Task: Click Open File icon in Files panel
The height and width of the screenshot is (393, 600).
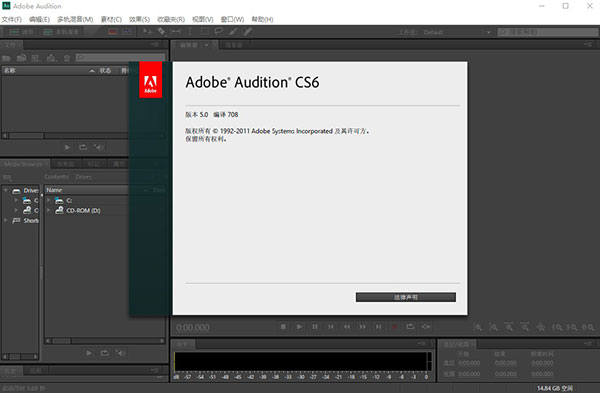Action: tap(6, 58)
